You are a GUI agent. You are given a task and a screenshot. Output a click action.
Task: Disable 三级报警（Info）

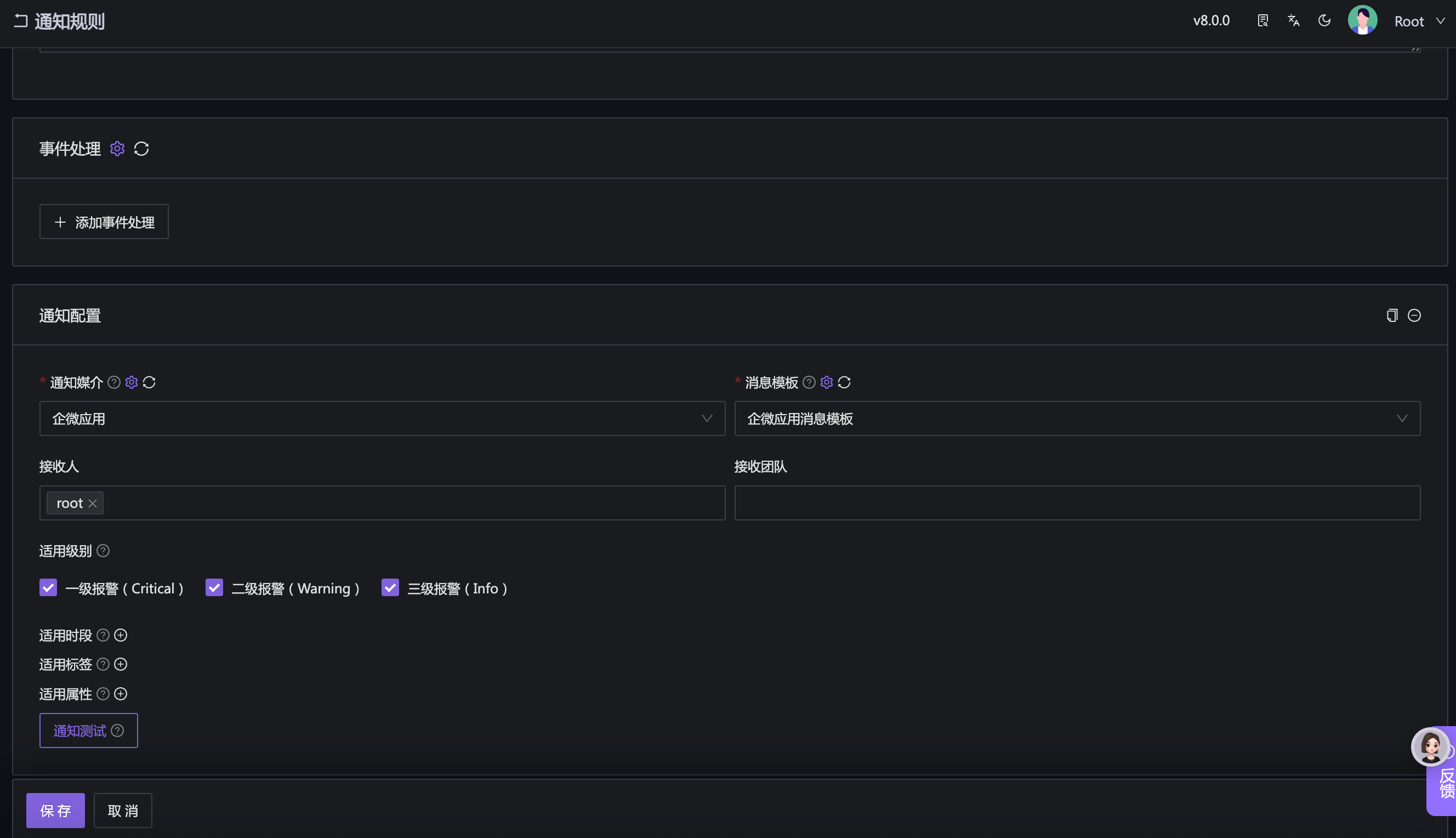(x=390, y=587)
